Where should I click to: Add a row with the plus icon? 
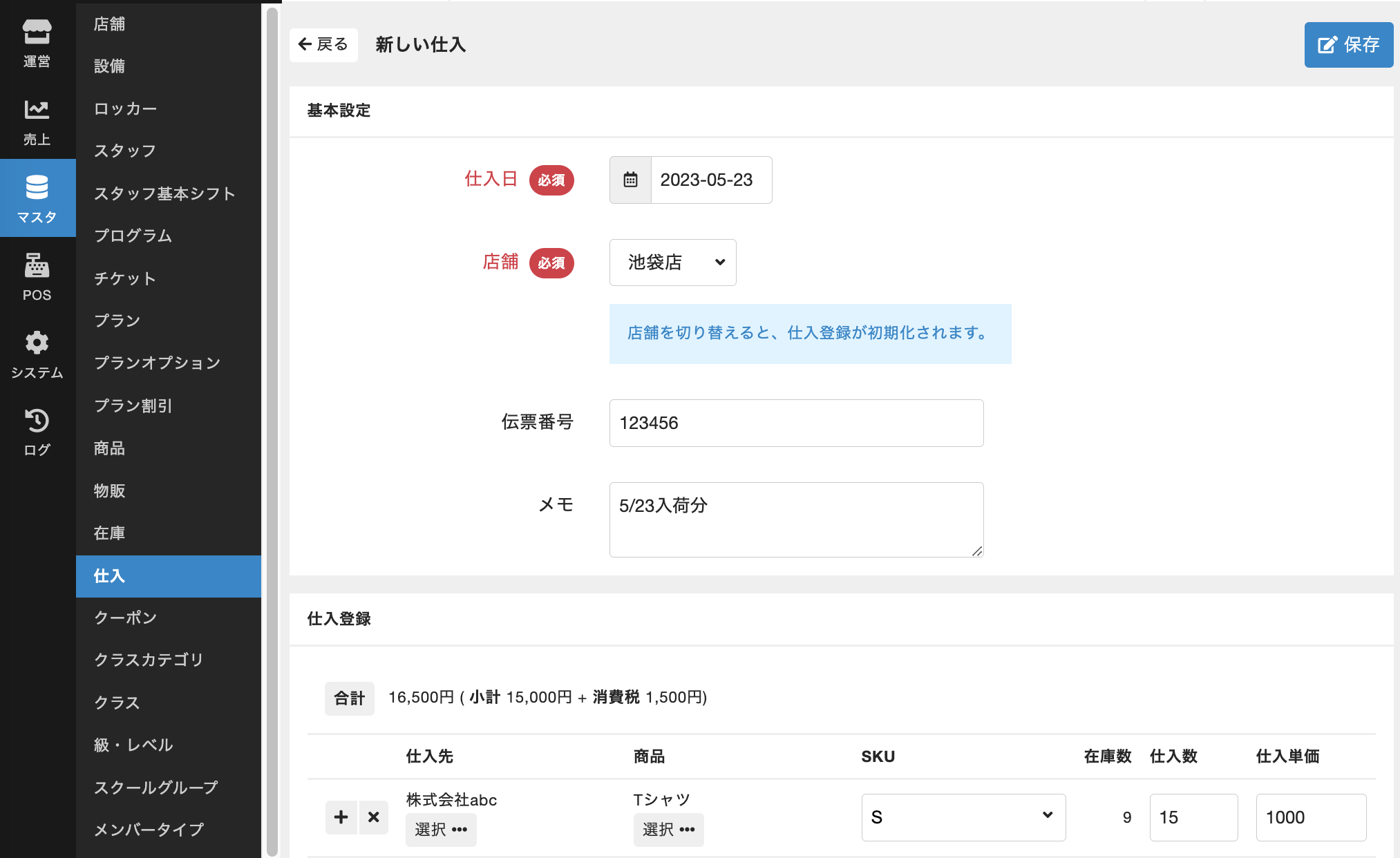pos(341,817)
